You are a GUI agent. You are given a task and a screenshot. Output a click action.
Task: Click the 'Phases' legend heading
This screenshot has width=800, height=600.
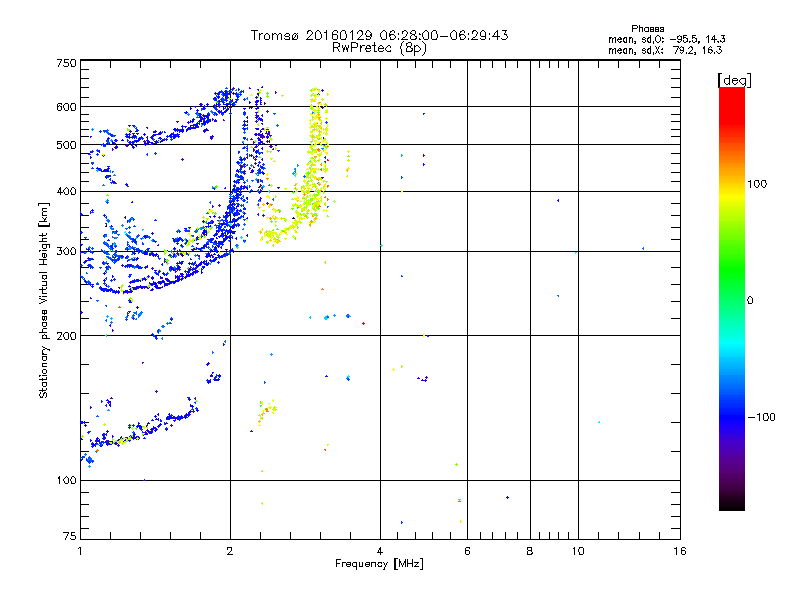(647, 29)
